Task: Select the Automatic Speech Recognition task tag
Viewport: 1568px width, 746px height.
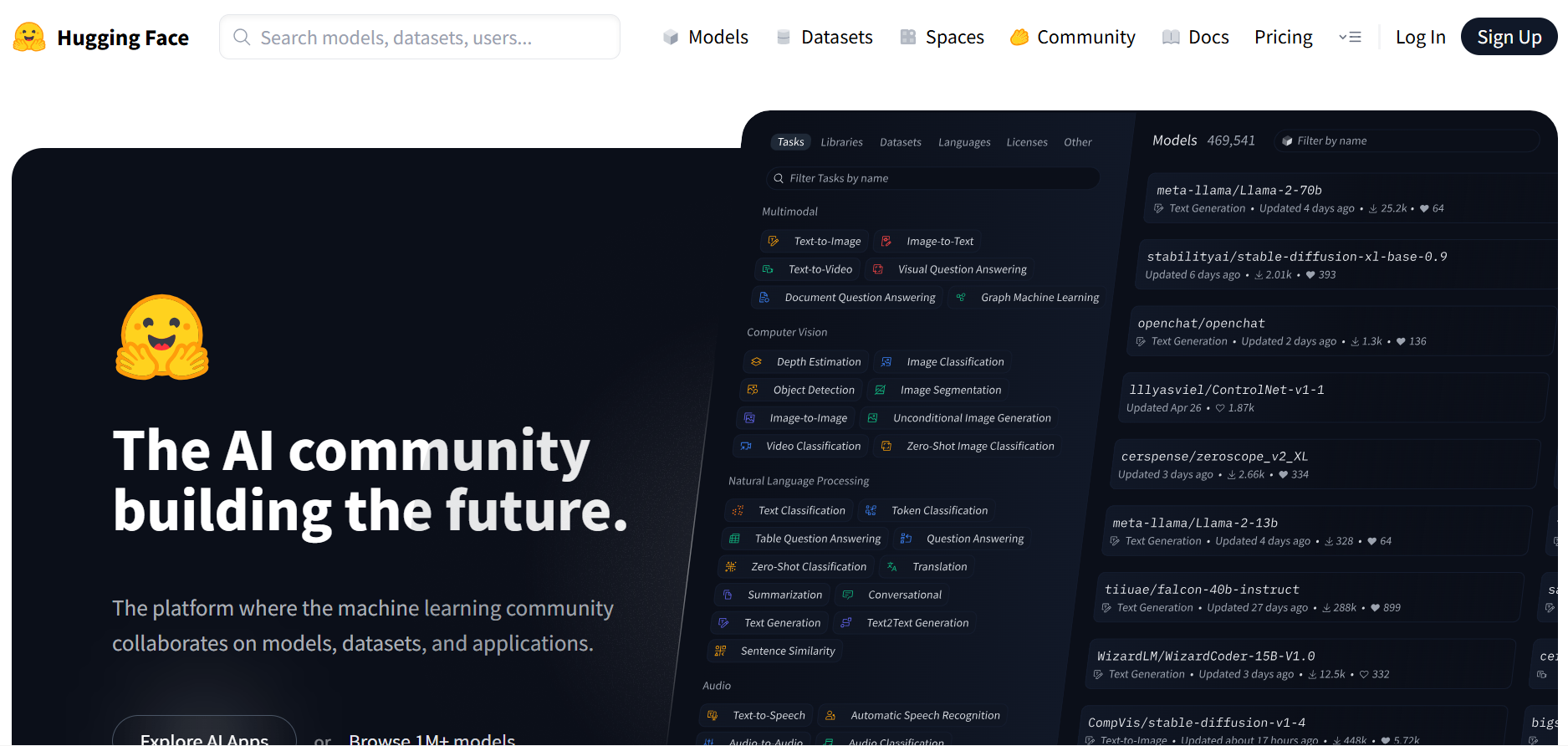Action: point(912,715)
